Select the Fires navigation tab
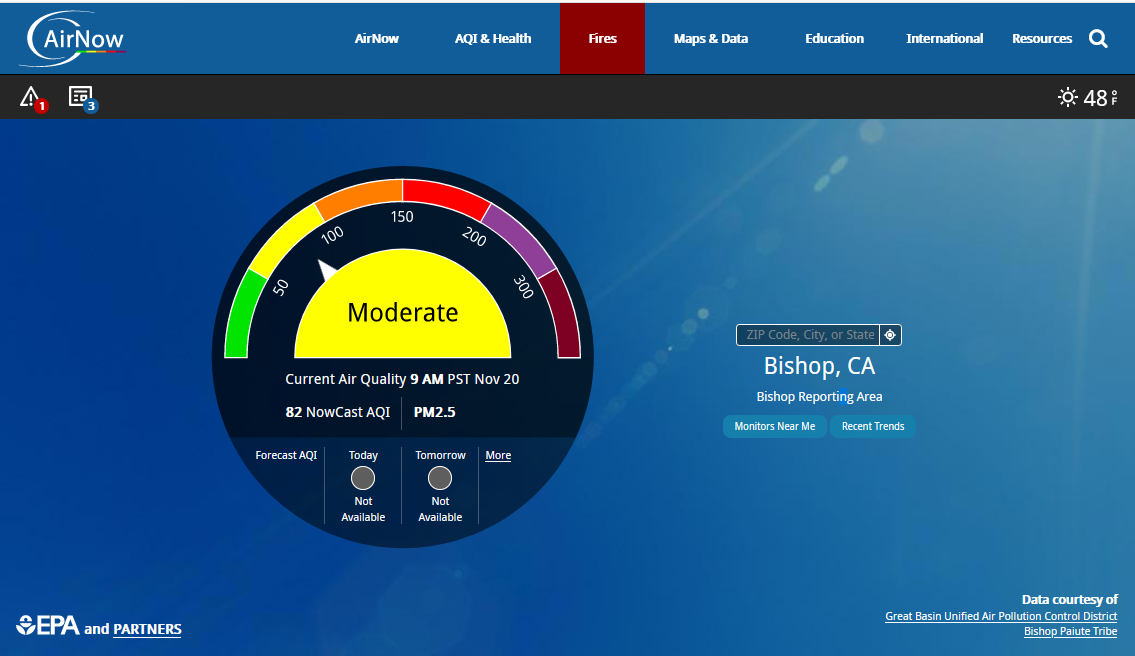Screen dimensions: 1135x656 (x=602, y=39)
